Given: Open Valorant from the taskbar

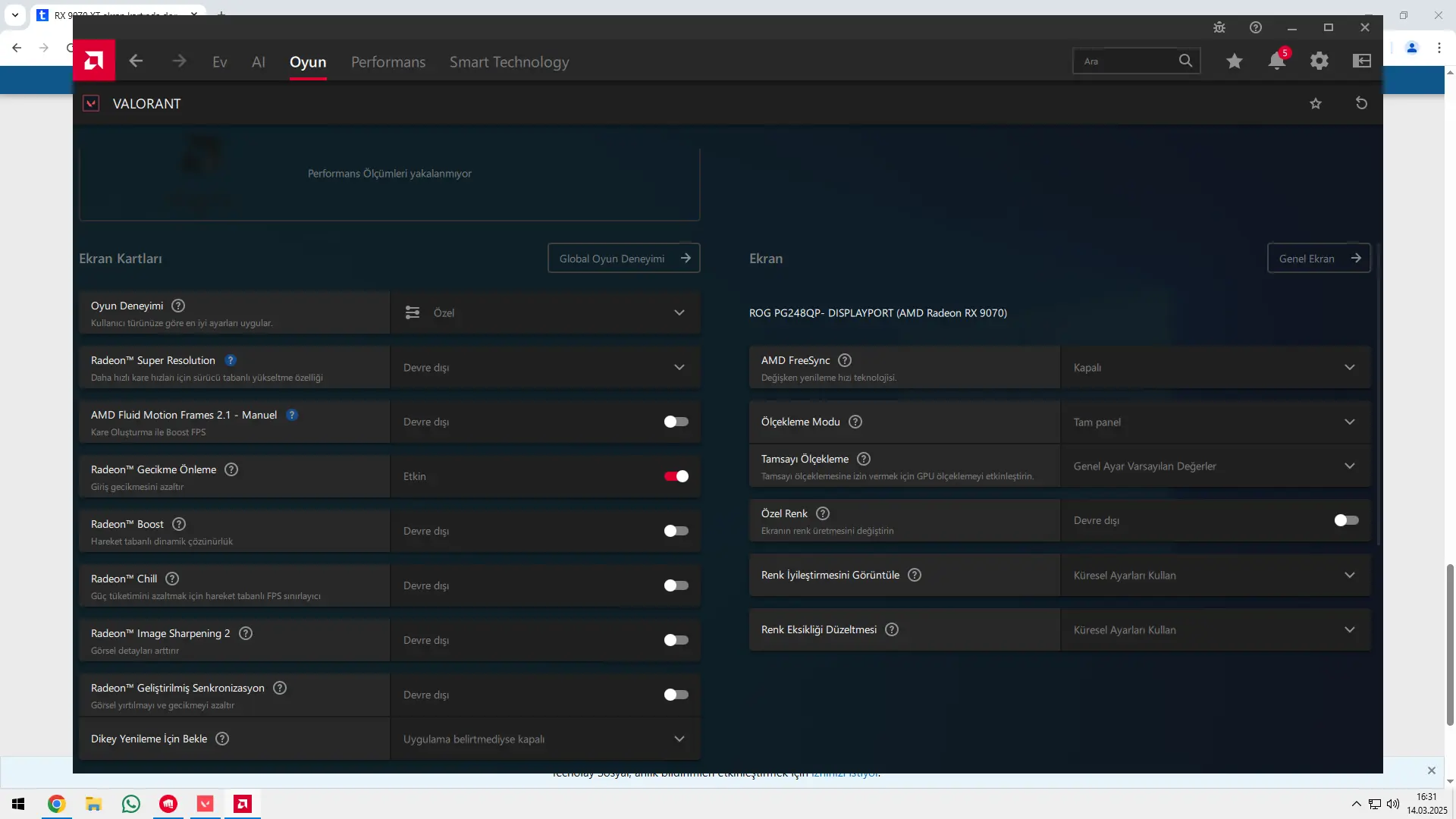Looking at the screenshot, I should [x=206, y=804].
